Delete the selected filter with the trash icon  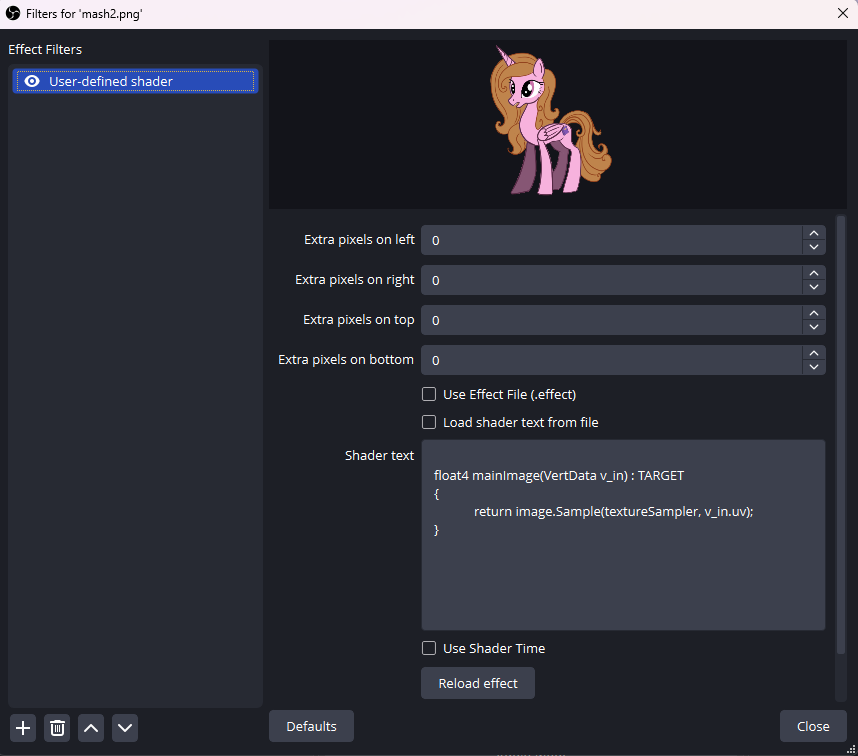57,728
